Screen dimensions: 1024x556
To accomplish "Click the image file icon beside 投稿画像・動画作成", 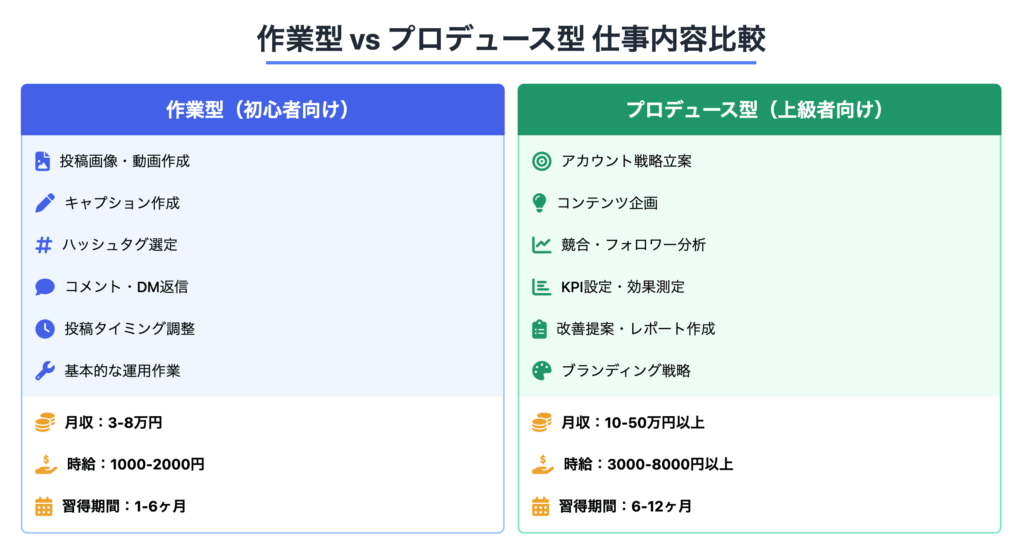I will pos(42,161).
